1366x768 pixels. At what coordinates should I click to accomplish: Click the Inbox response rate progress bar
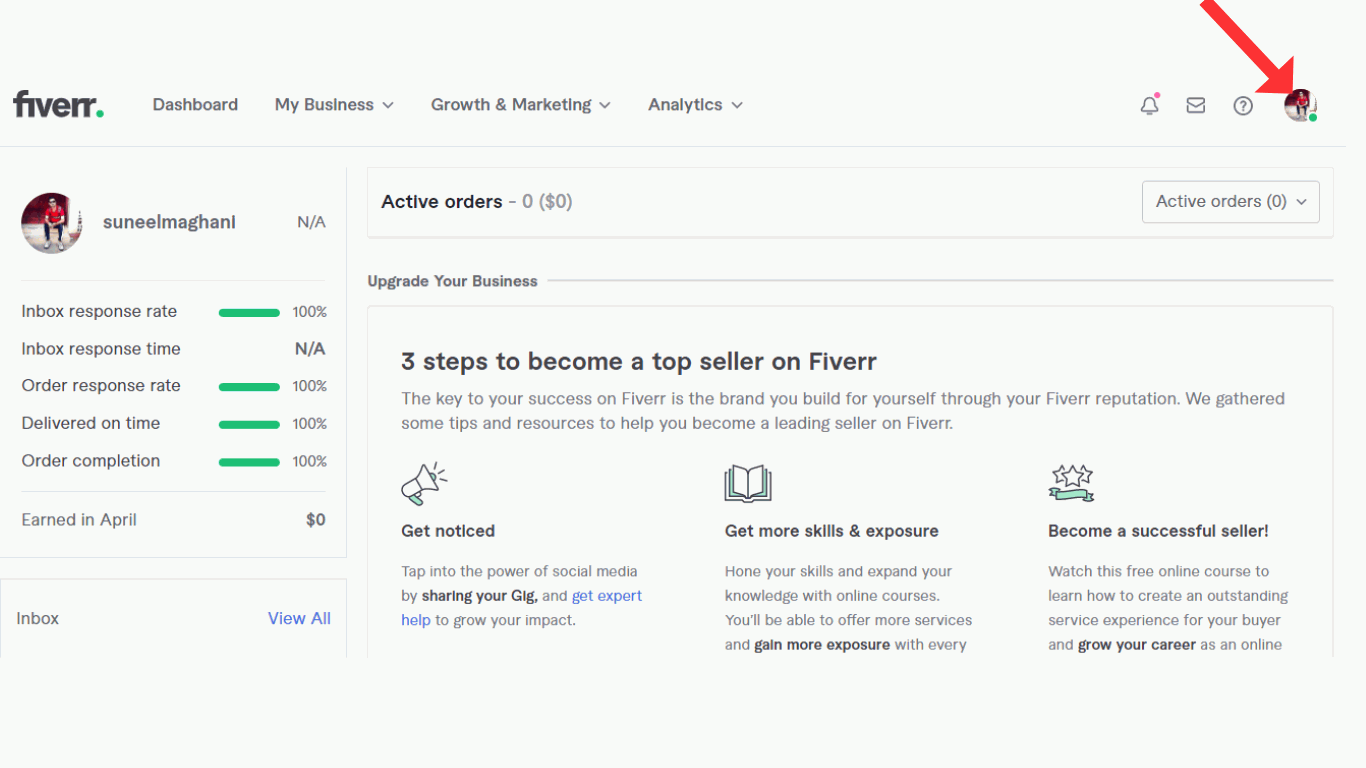coord(249,313)
